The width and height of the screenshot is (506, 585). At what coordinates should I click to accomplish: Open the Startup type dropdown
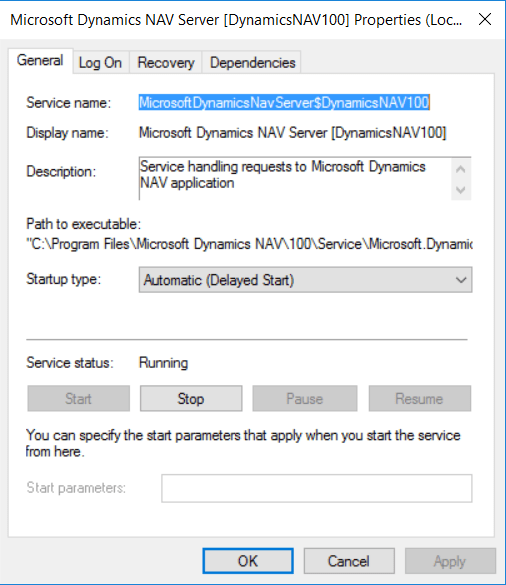(305, 280)
